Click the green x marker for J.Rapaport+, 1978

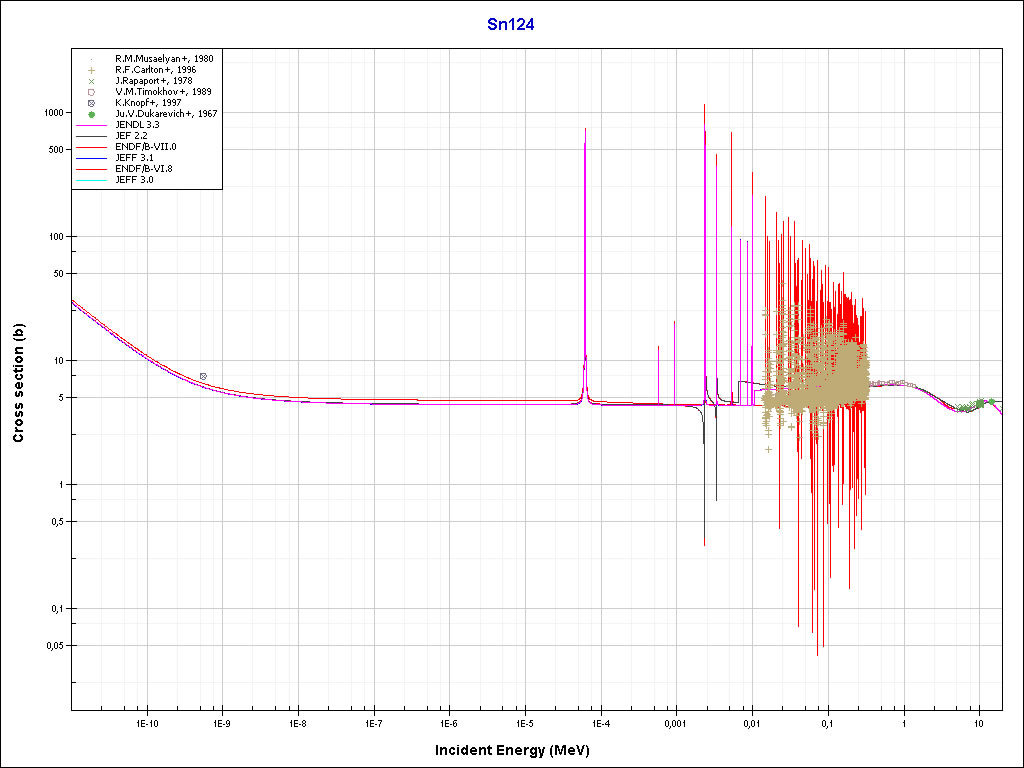coord(91,81)
